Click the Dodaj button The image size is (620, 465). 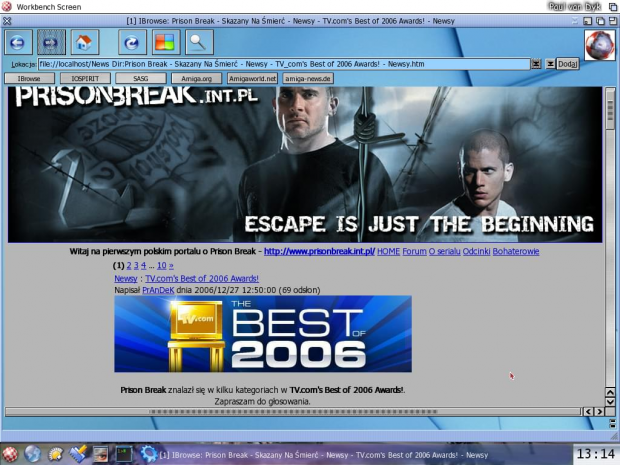point(568,64)
